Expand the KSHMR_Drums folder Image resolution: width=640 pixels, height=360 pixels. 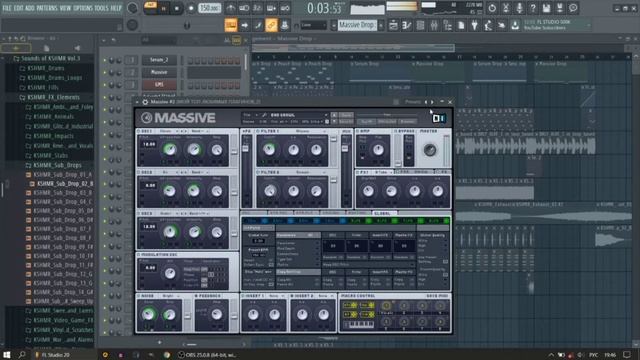45,68
